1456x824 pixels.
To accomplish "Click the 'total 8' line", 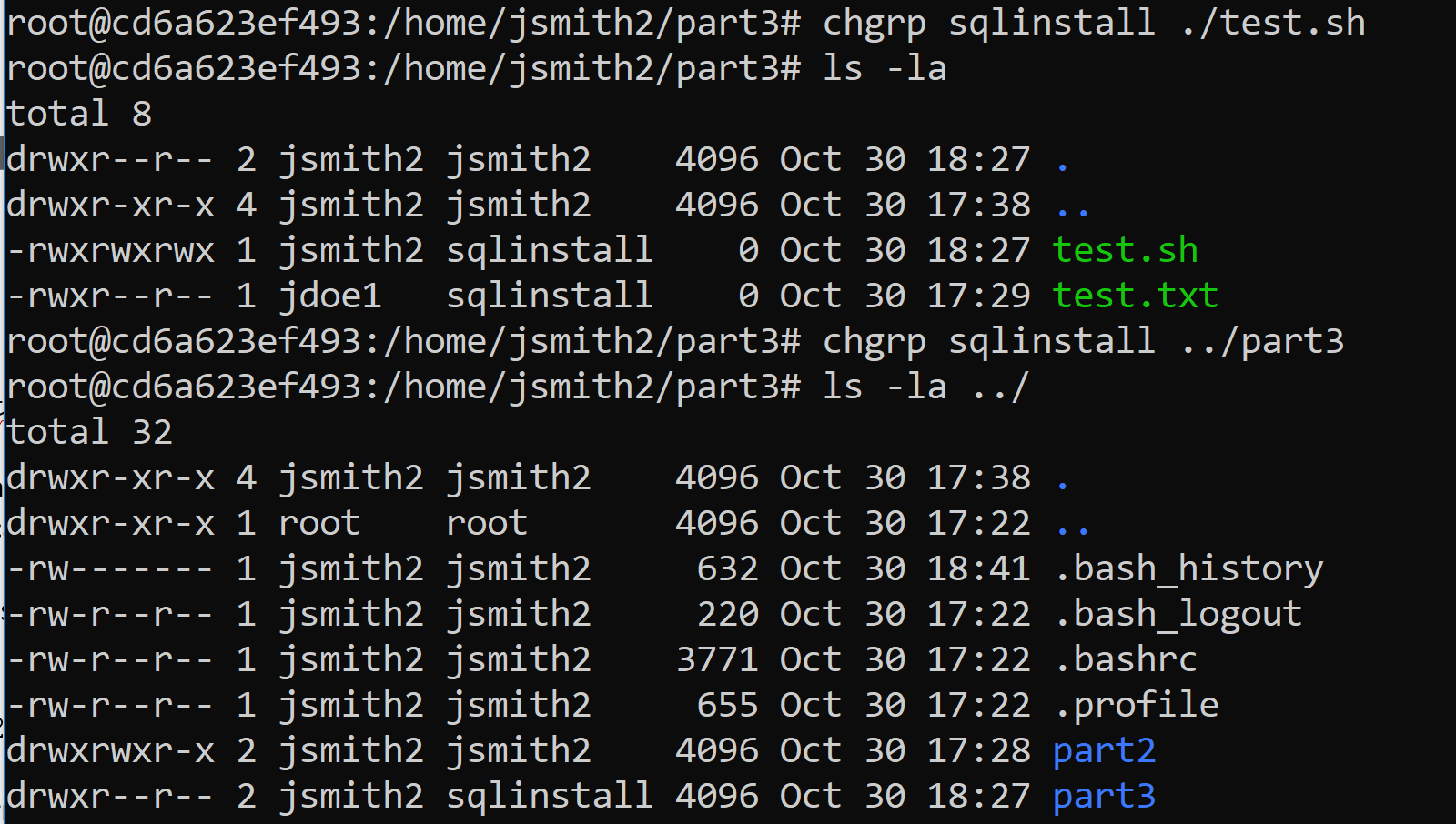I will 79,114.
